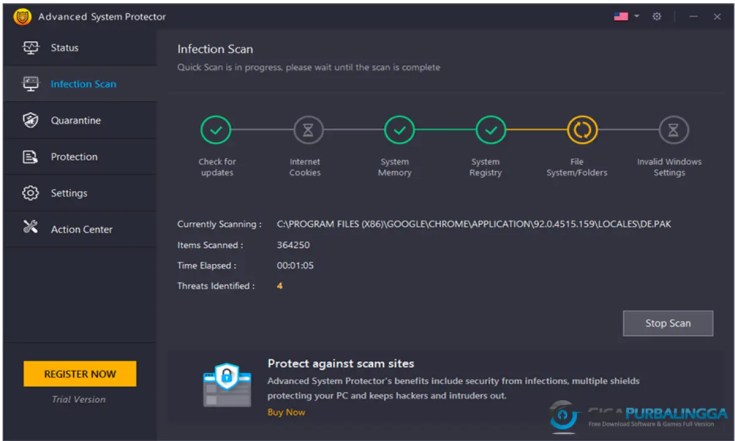Open the Status tab

[x=80, y=48]
